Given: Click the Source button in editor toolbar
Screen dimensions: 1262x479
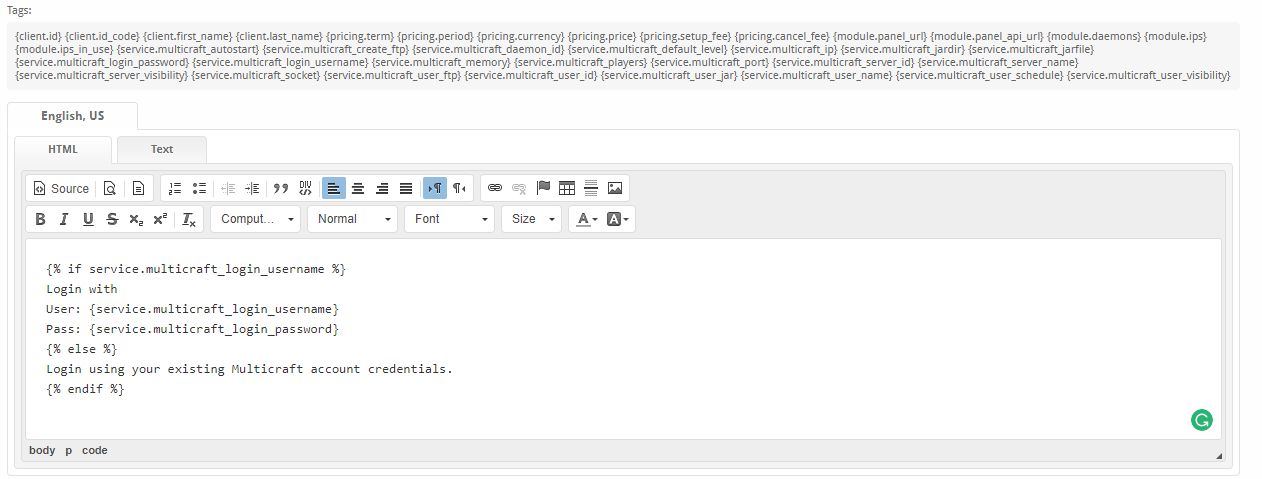Looking at the screenshot, I should click(61, 188).
